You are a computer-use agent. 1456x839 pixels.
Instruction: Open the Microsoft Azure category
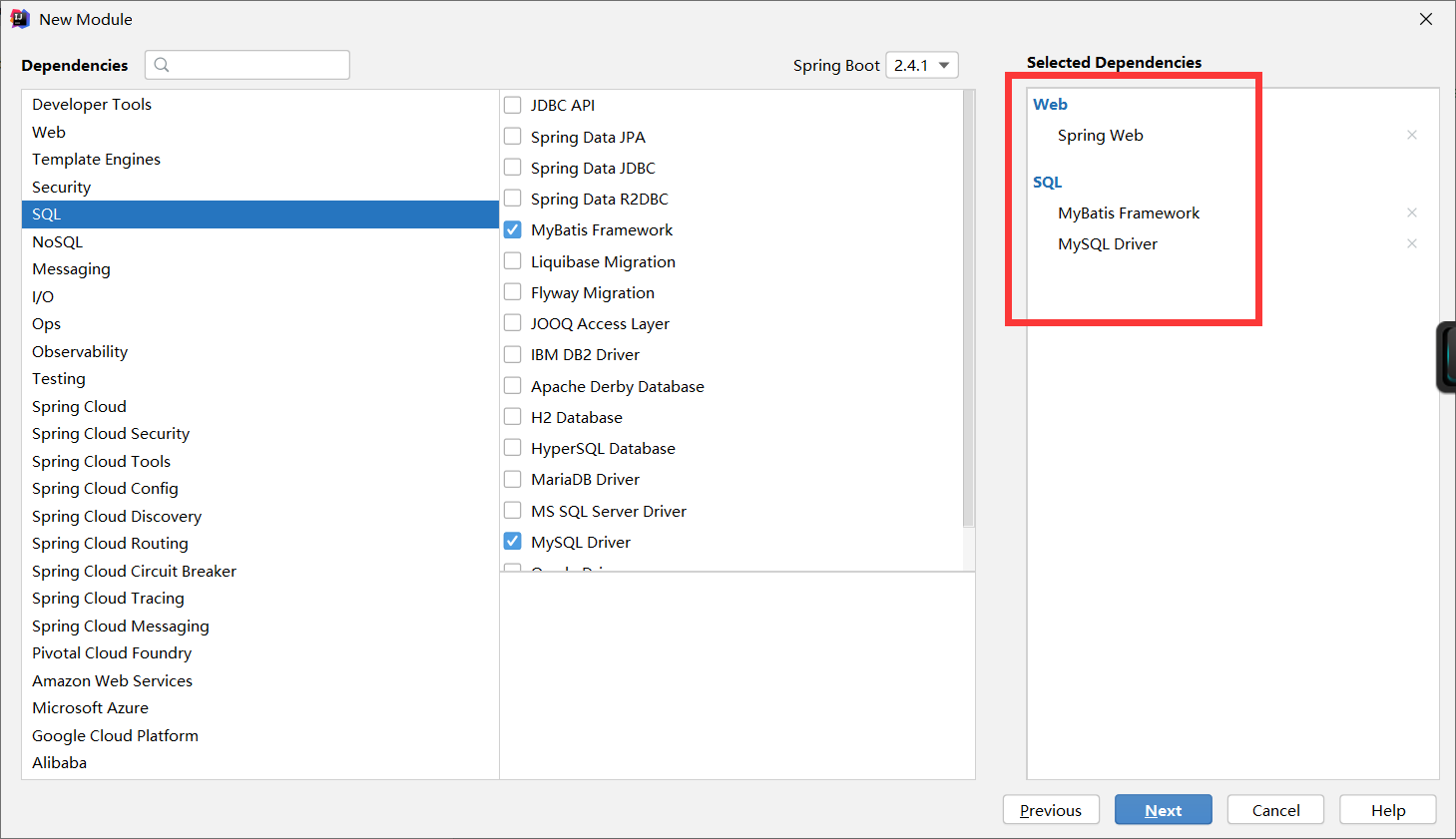coord(259,707)
